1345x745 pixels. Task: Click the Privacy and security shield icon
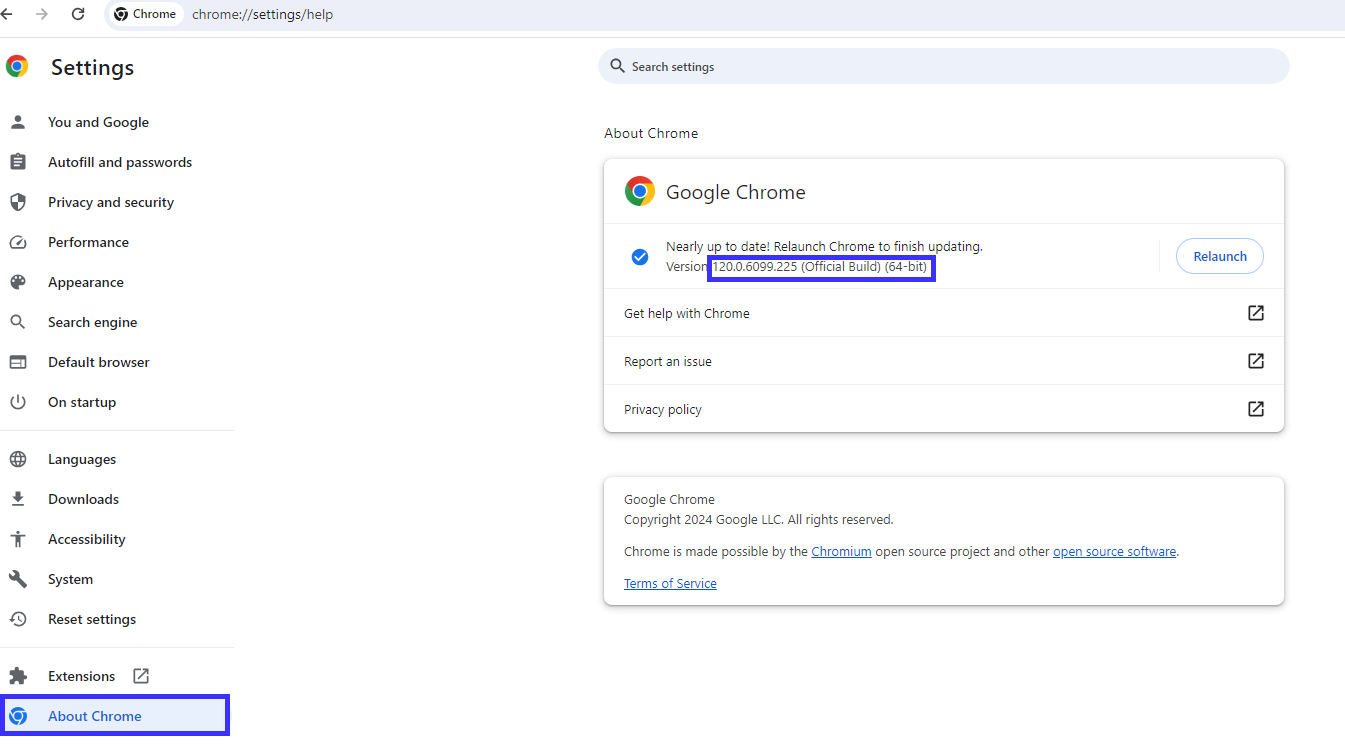coord(17,202)
